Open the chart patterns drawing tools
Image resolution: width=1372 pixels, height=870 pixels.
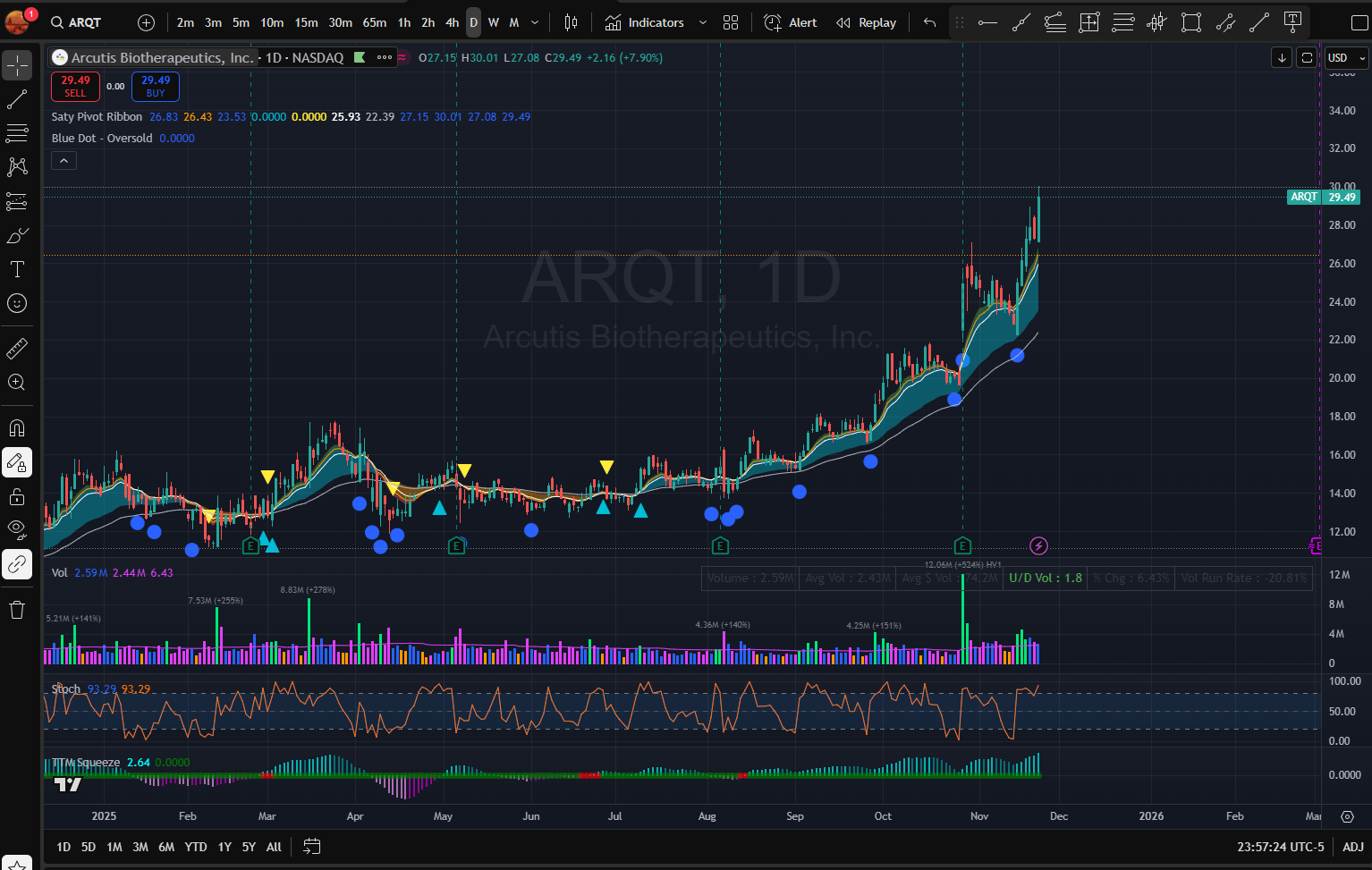pos(17,167)
